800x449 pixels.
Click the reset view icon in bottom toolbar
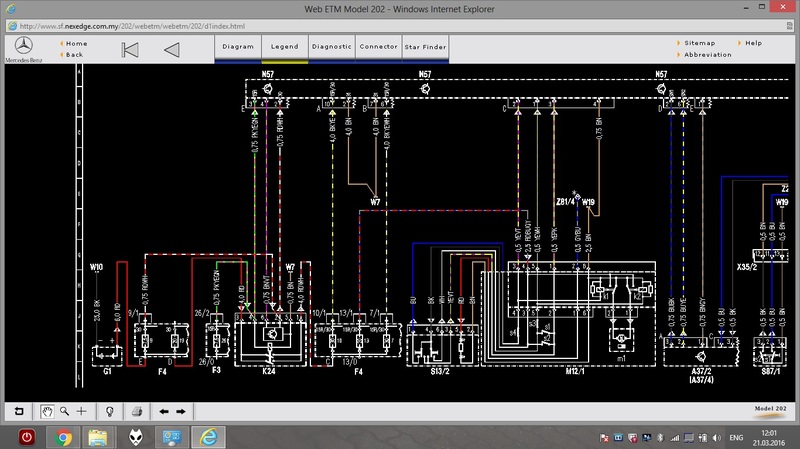pos(17,411)
